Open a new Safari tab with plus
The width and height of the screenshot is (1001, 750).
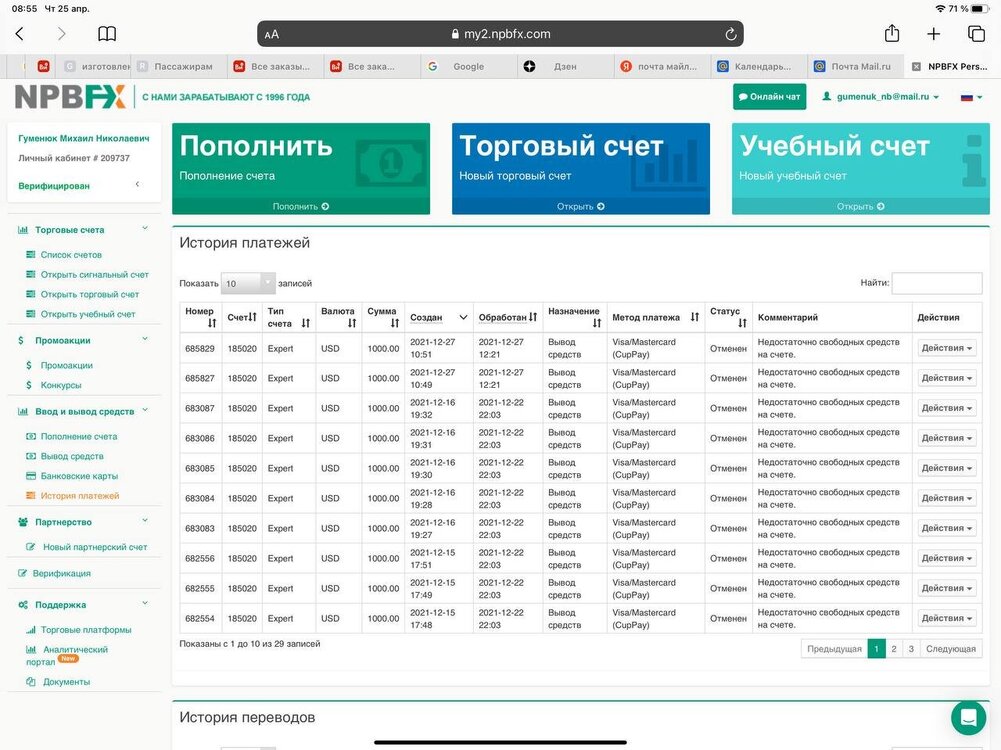(933, 34)
